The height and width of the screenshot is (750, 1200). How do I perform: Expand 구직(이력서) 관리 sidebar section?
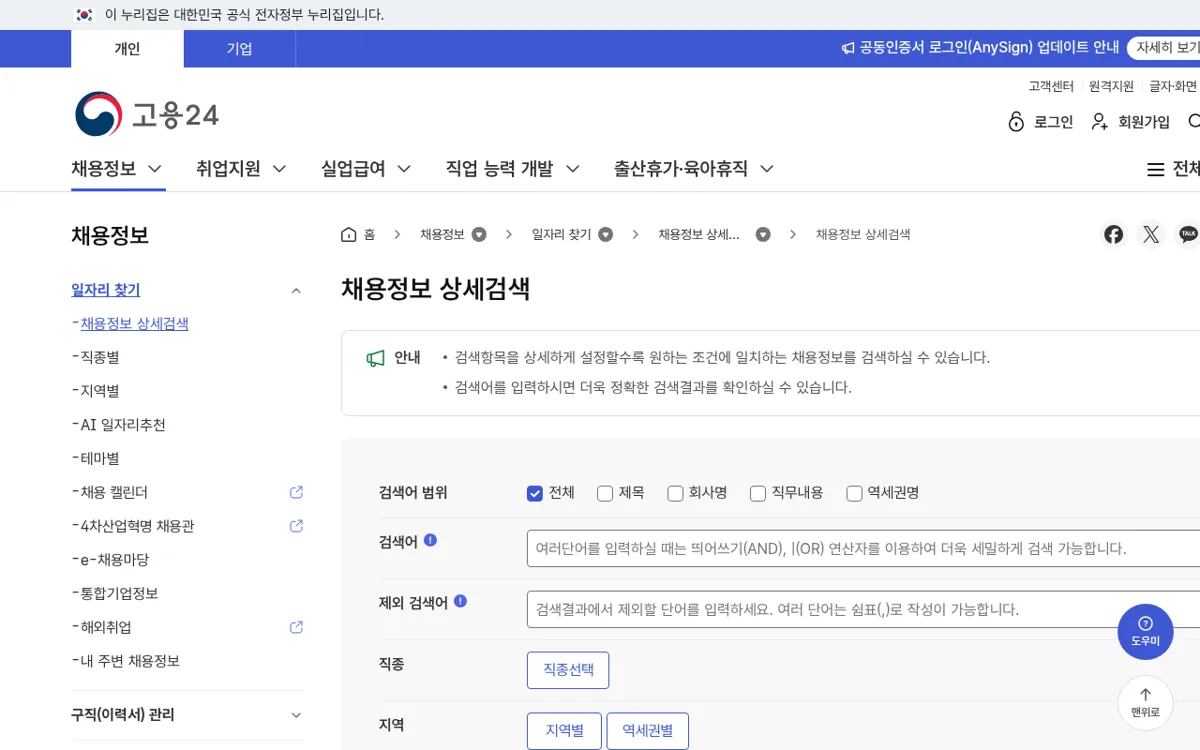coord(295,715)
